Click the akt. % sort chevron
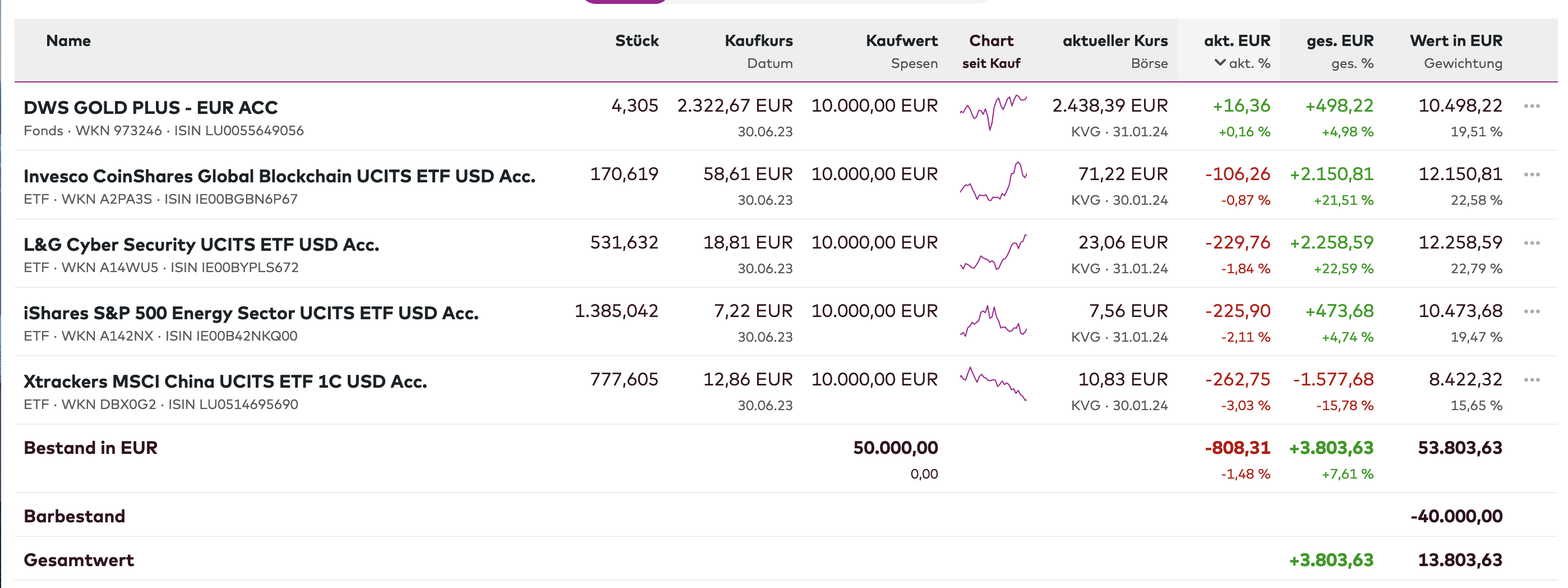Viewport: 1568px width, 588px height. point(1219,63)
